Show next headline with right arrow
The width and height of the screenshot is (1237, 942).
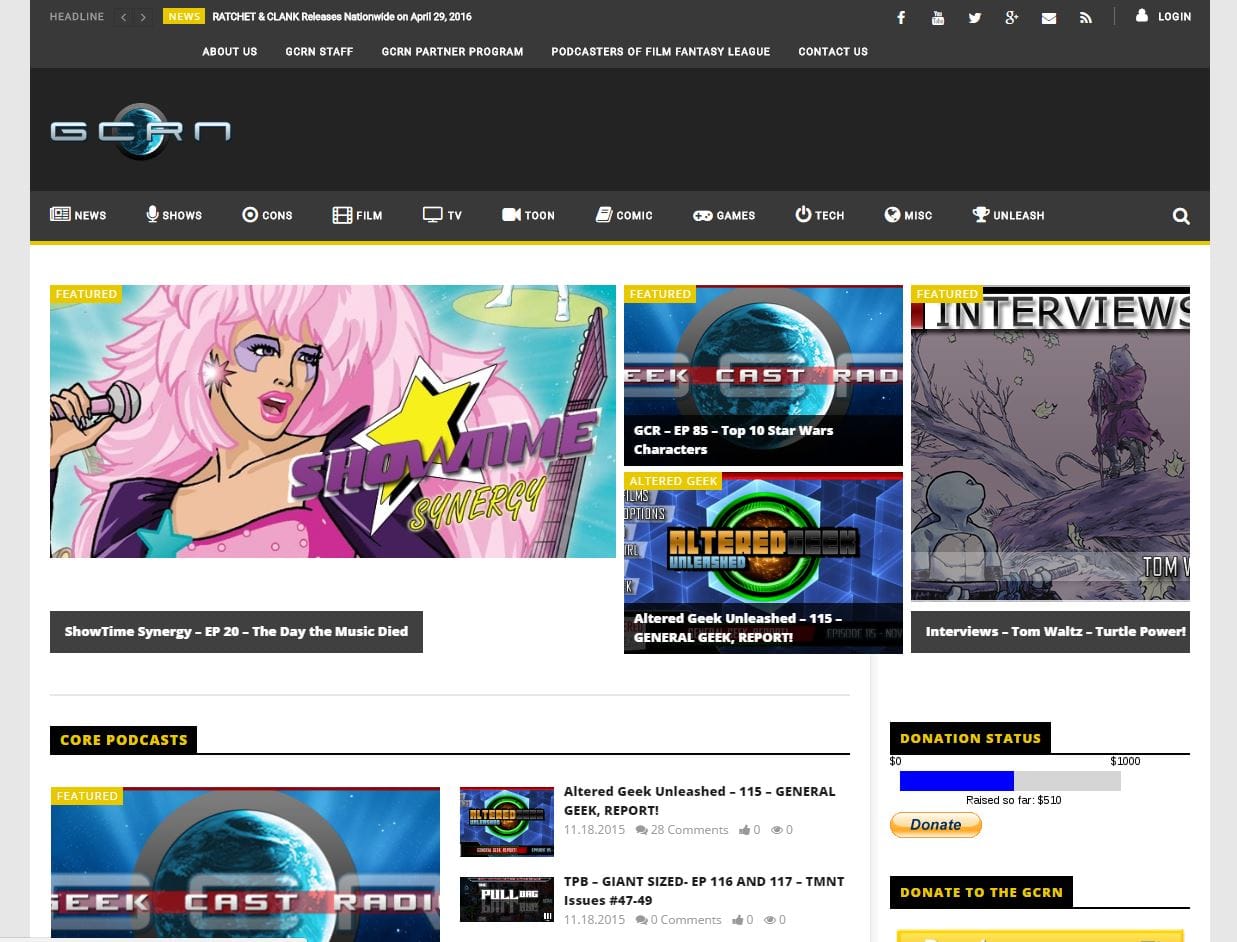coord(143,17)
